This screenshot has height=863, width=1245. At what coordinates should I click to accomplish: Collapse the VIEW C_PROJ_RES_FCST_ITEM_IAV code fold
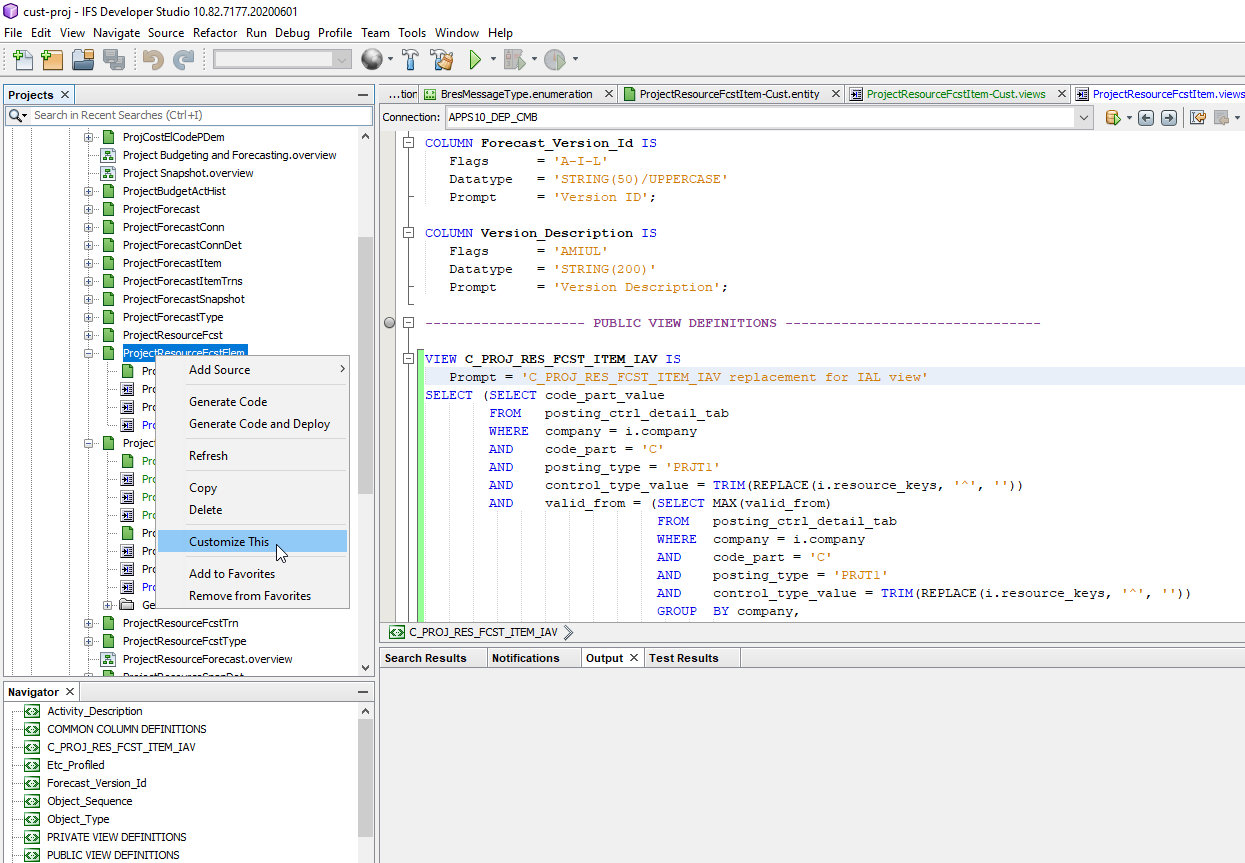click(x=408, y=359)
